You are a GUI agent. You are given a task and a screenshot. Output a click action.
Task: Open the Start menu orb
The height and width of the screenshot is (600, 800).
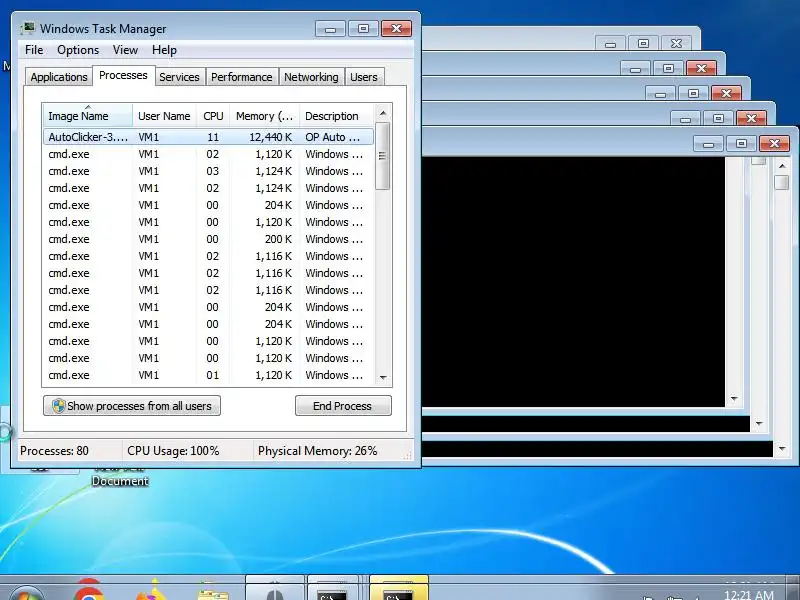[26, 592]
